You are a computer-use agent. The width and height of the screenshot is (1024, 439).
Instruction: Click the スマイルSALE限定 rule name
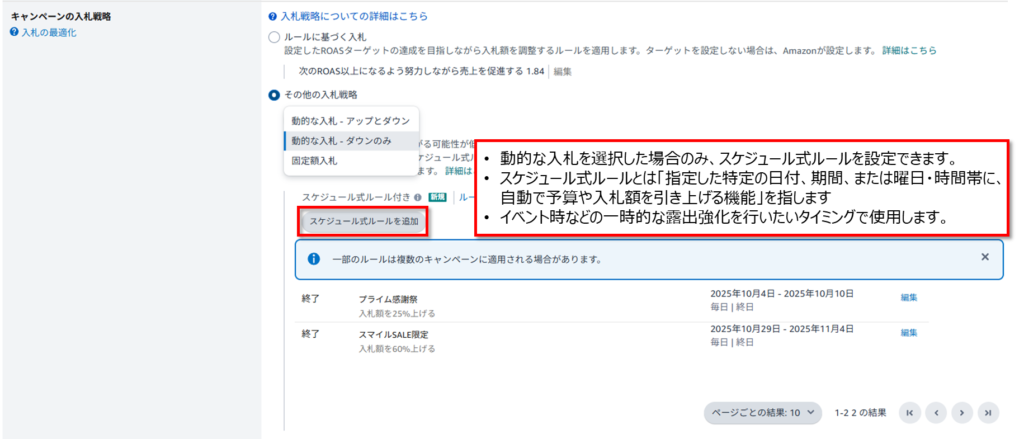coord(393,334)
